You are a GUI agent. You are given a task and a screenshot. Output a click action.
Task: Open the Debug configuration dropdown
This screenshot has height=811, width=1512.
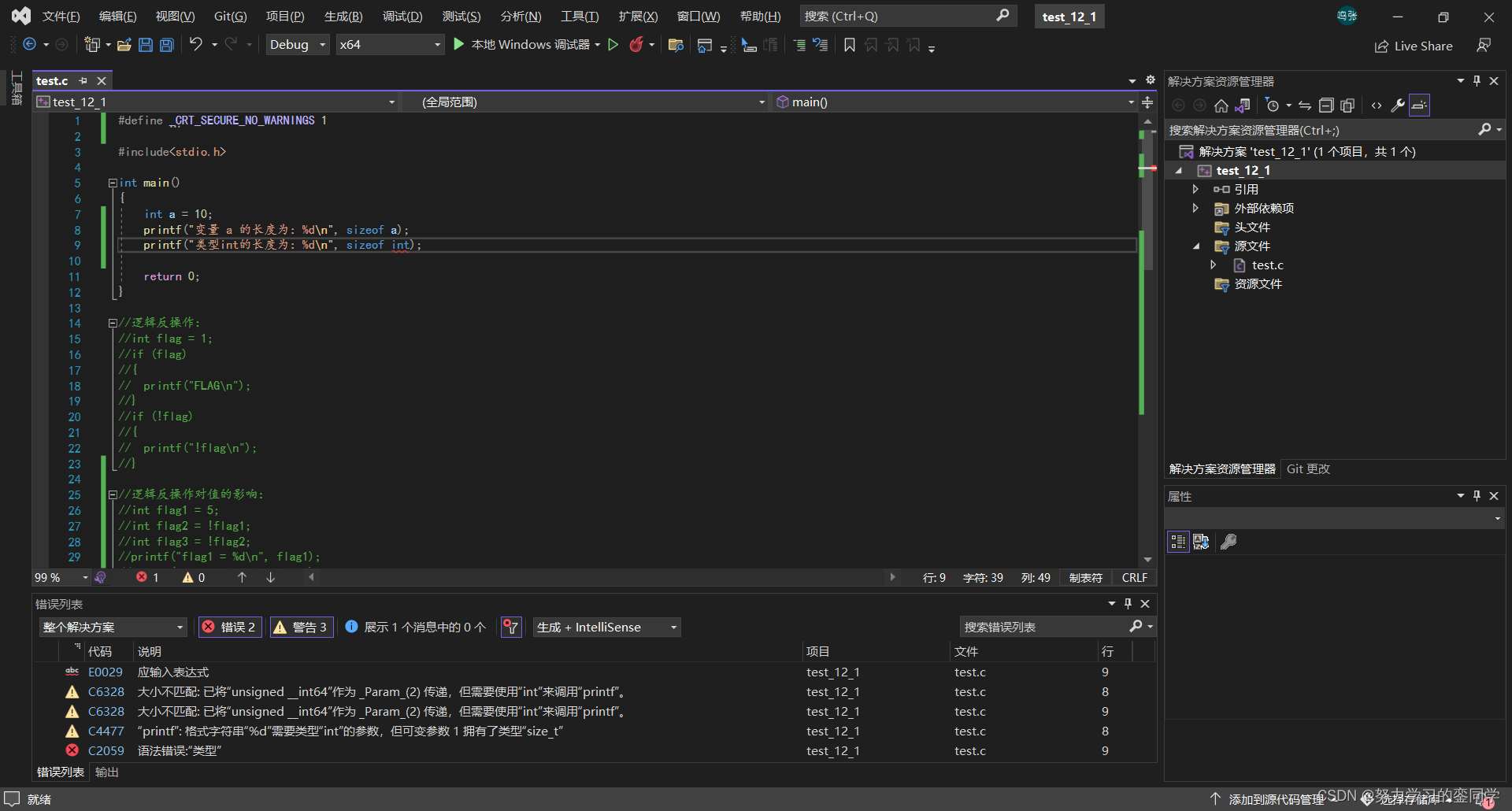click(x=298, y=45)
